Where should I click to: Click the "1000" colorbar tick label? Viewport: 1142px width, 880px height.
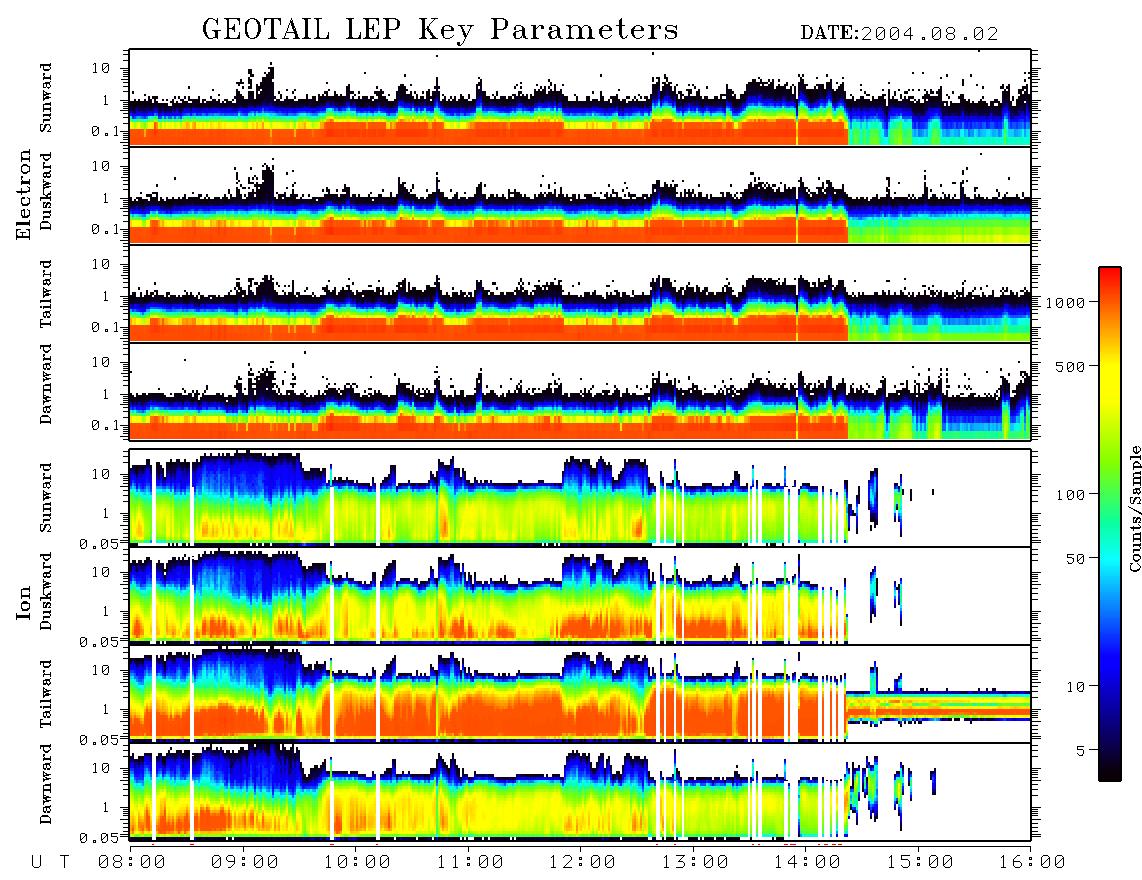[1065, 302]
